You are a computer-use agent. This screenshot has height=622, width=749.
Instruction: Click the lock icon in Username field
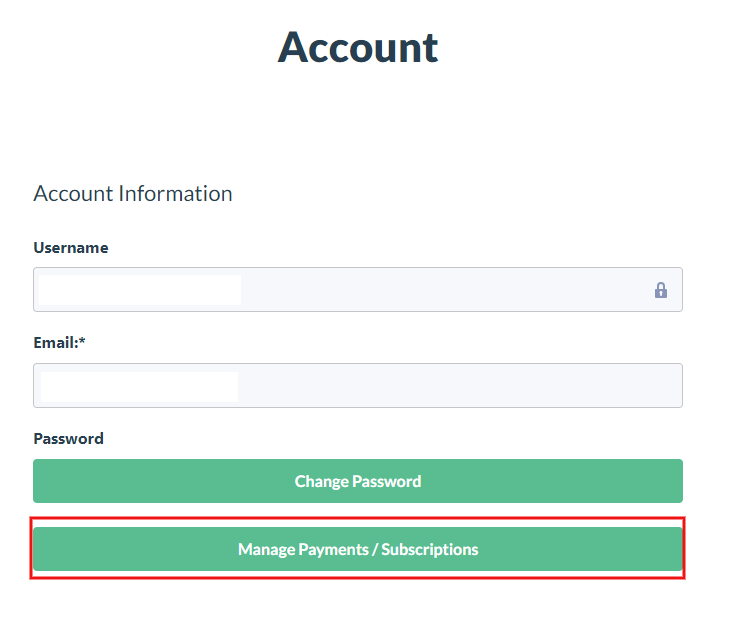tap(660, 290)
